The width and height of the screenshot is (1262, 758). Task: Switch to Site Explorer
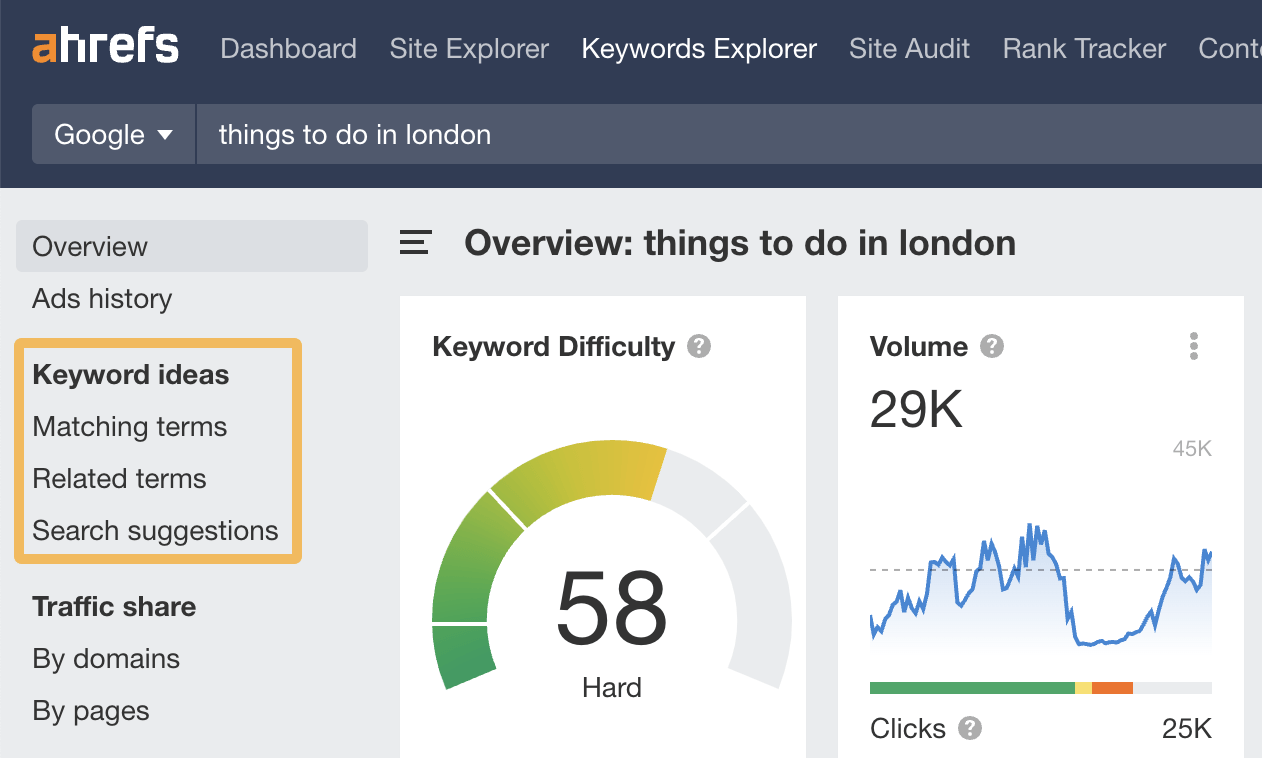[469, 48]
